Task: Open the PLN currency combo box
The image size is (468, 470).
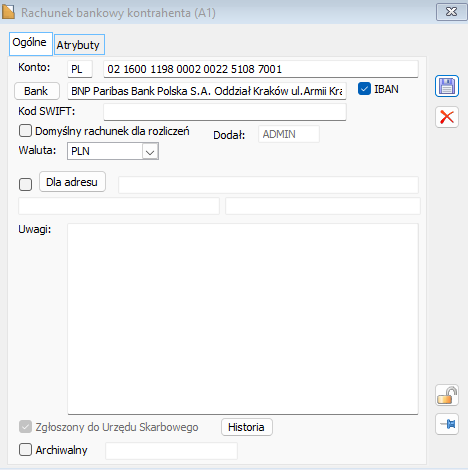Action: pyautogui.click(x=113, y=151)
